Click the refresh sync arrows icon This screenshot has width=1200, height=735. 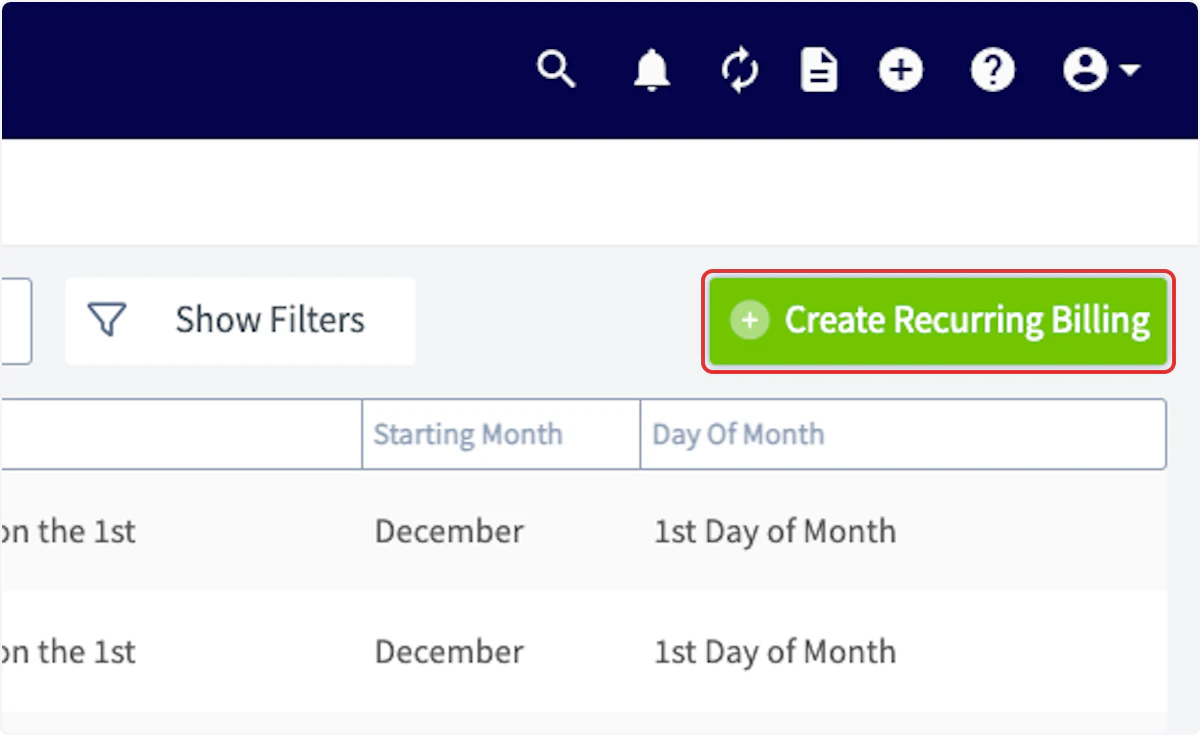[x=740, y=71]
